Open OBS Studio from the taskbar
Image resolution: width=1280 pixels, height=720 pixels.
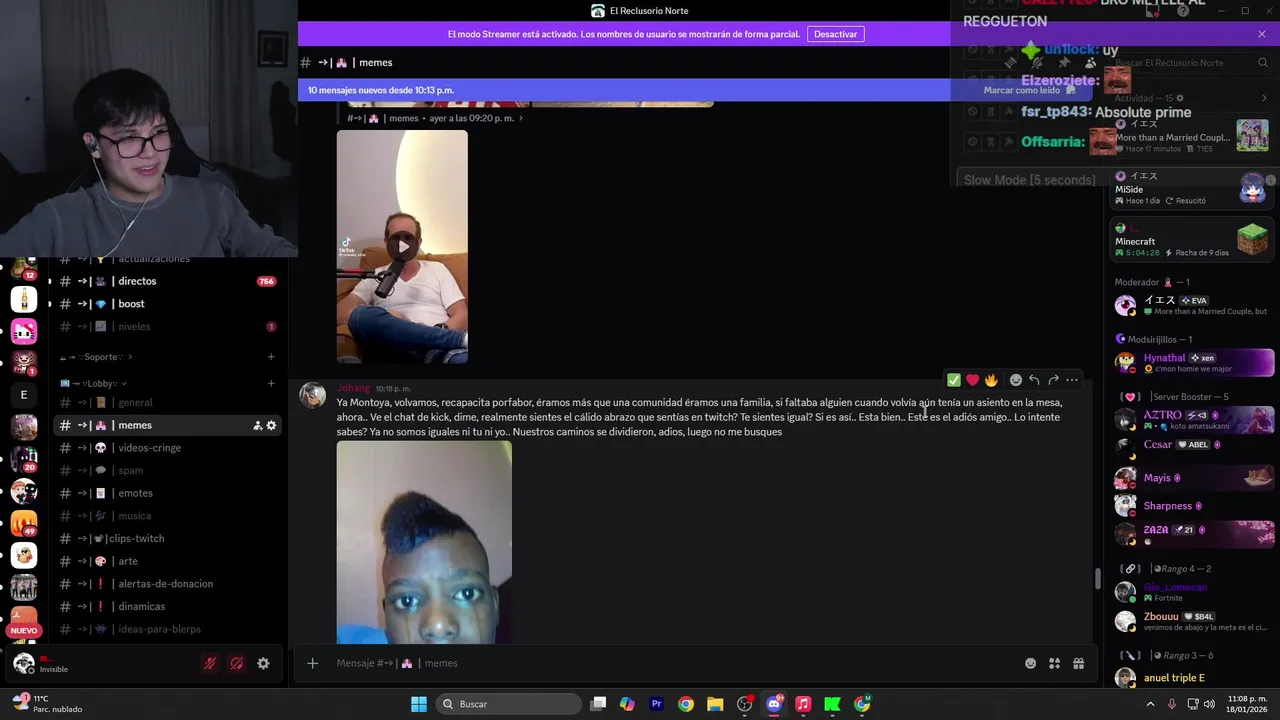(745, 704)
